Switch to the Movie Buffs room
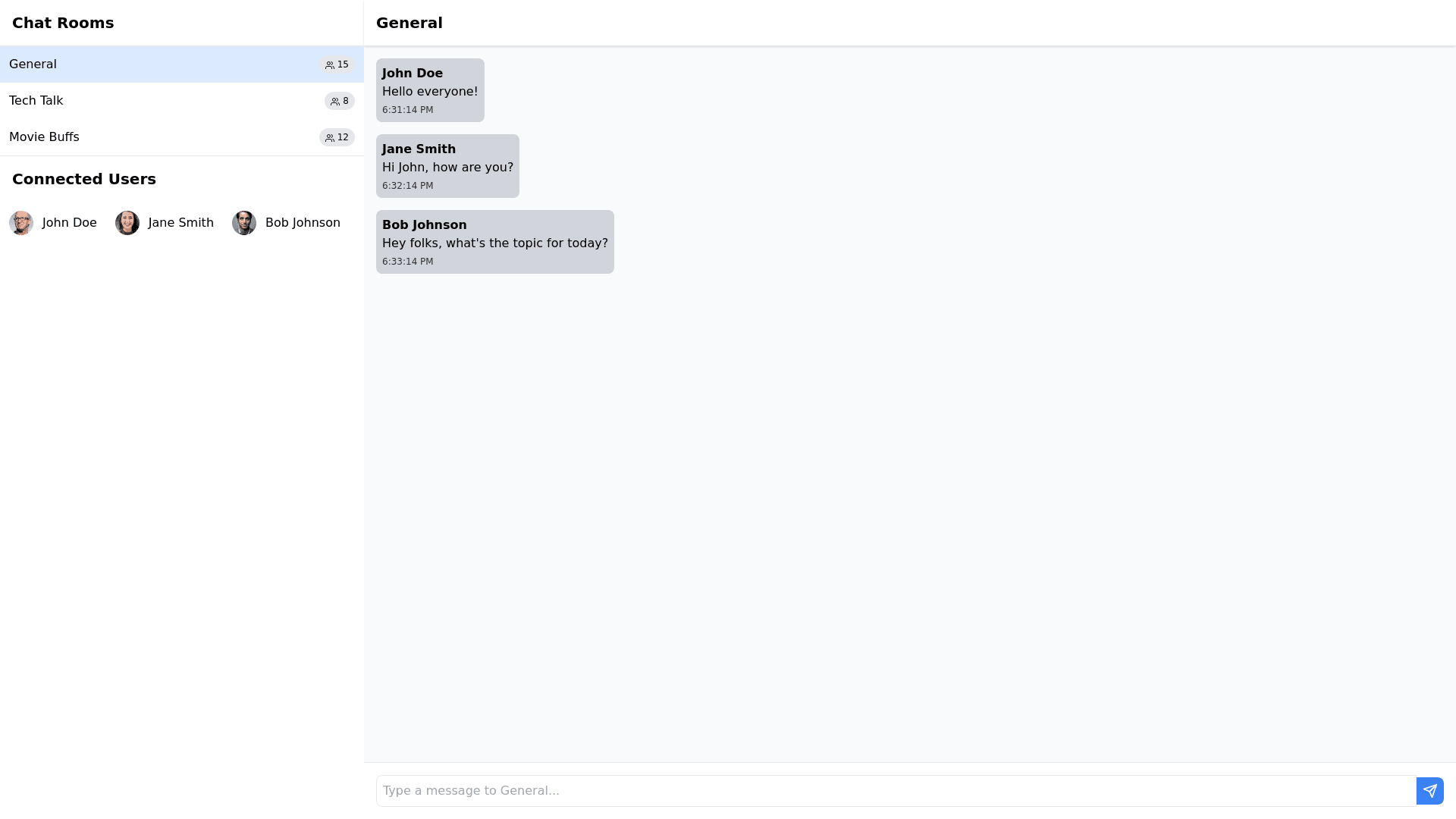This screenshot has width=1456, height=819. coord(44,137)
